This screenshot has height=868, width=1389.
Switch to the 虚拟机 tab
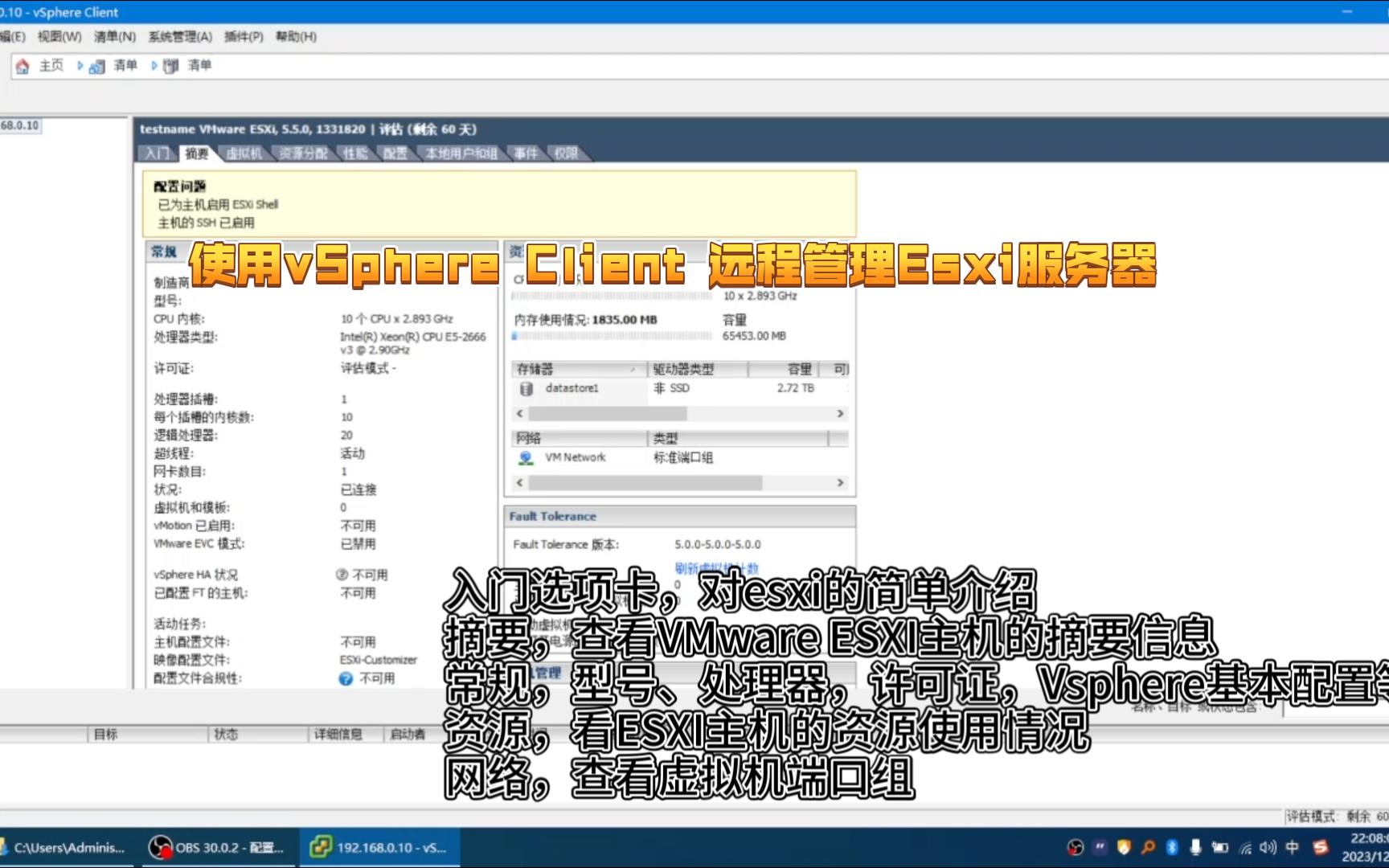tap(244, 154)
